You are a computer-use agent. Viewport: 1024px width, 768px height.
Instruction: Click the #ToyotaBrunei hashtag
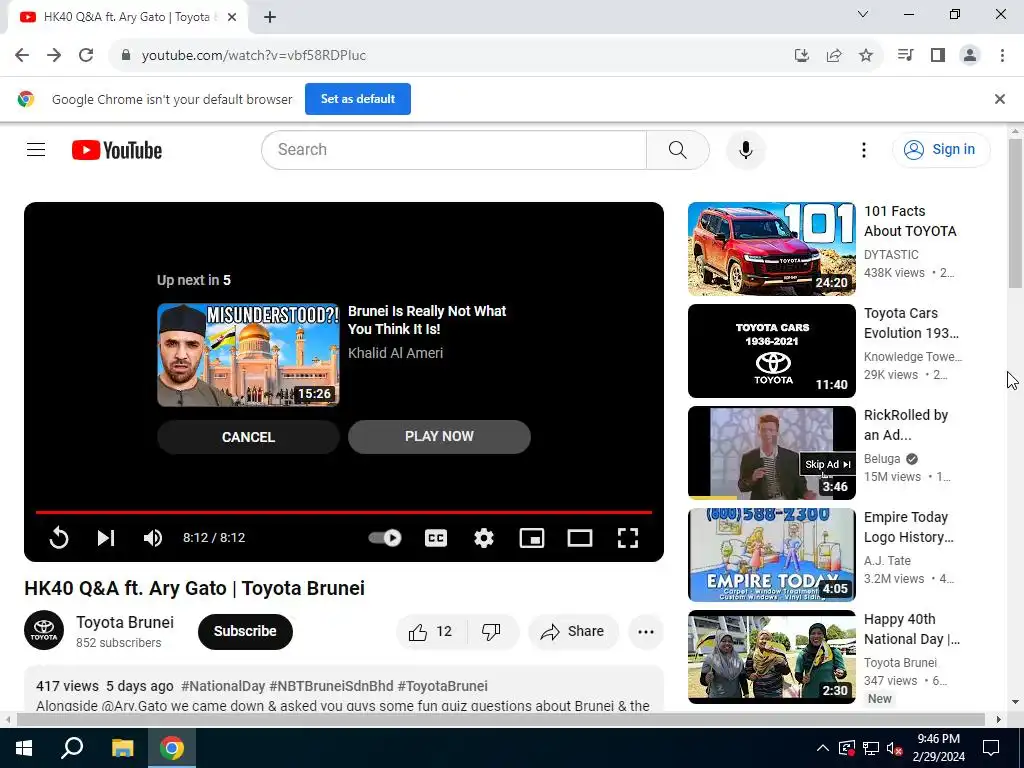point(442,686)
